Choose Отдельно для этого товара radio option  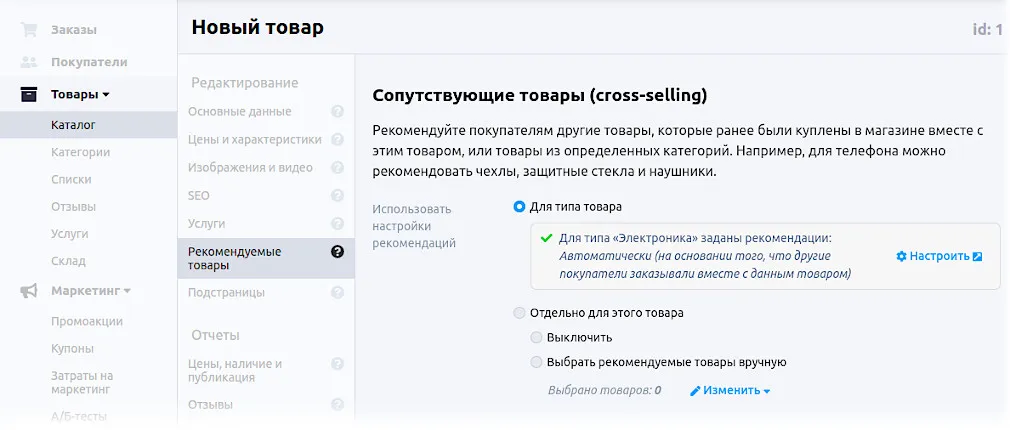tap(519, 313)
